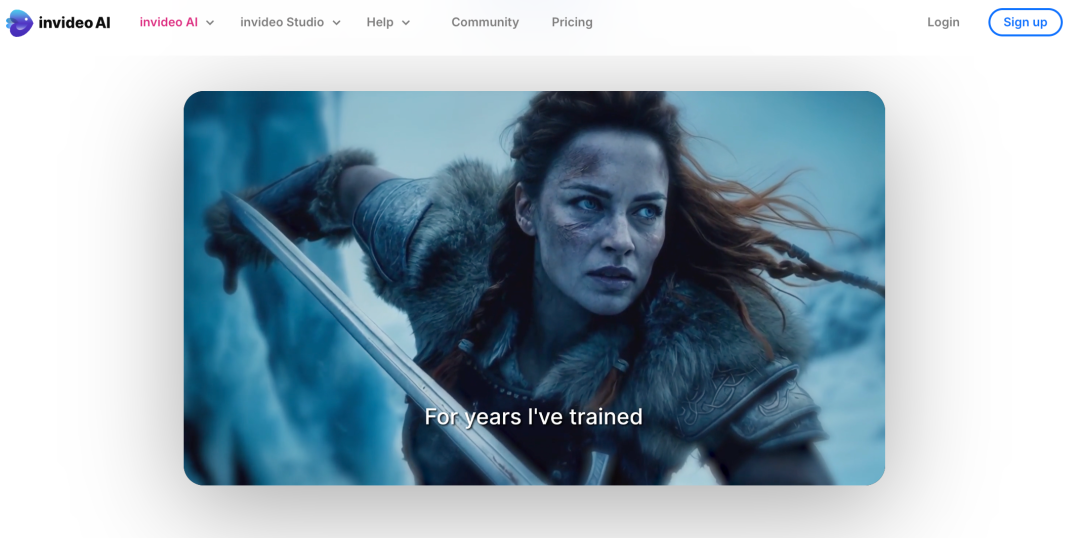Screen dimensions: 1080x538
Task: Go to the Community page
Action: (x=485, y=22)
